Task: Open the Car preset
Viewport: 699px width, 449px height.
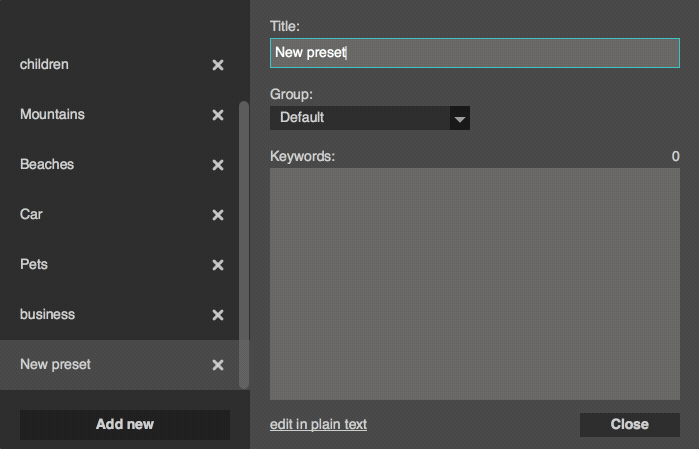Action: 119,214
